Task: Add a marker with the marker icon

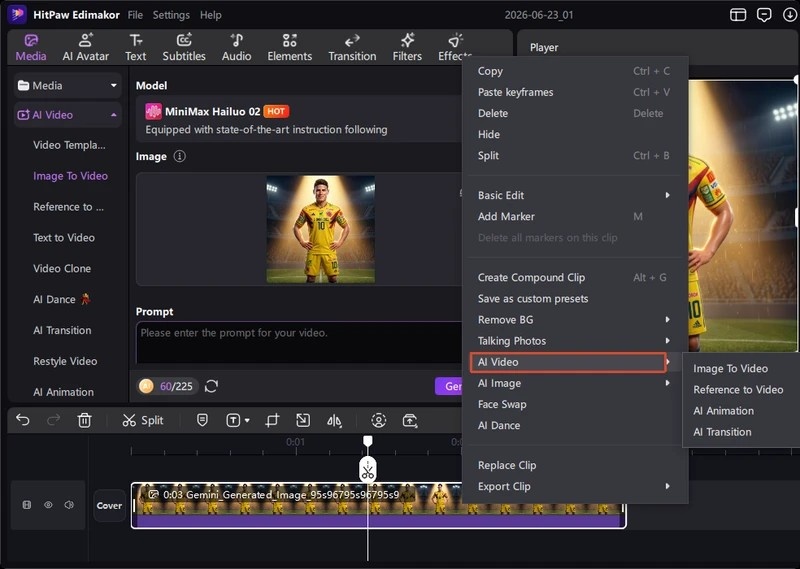Action: (202, 420)
